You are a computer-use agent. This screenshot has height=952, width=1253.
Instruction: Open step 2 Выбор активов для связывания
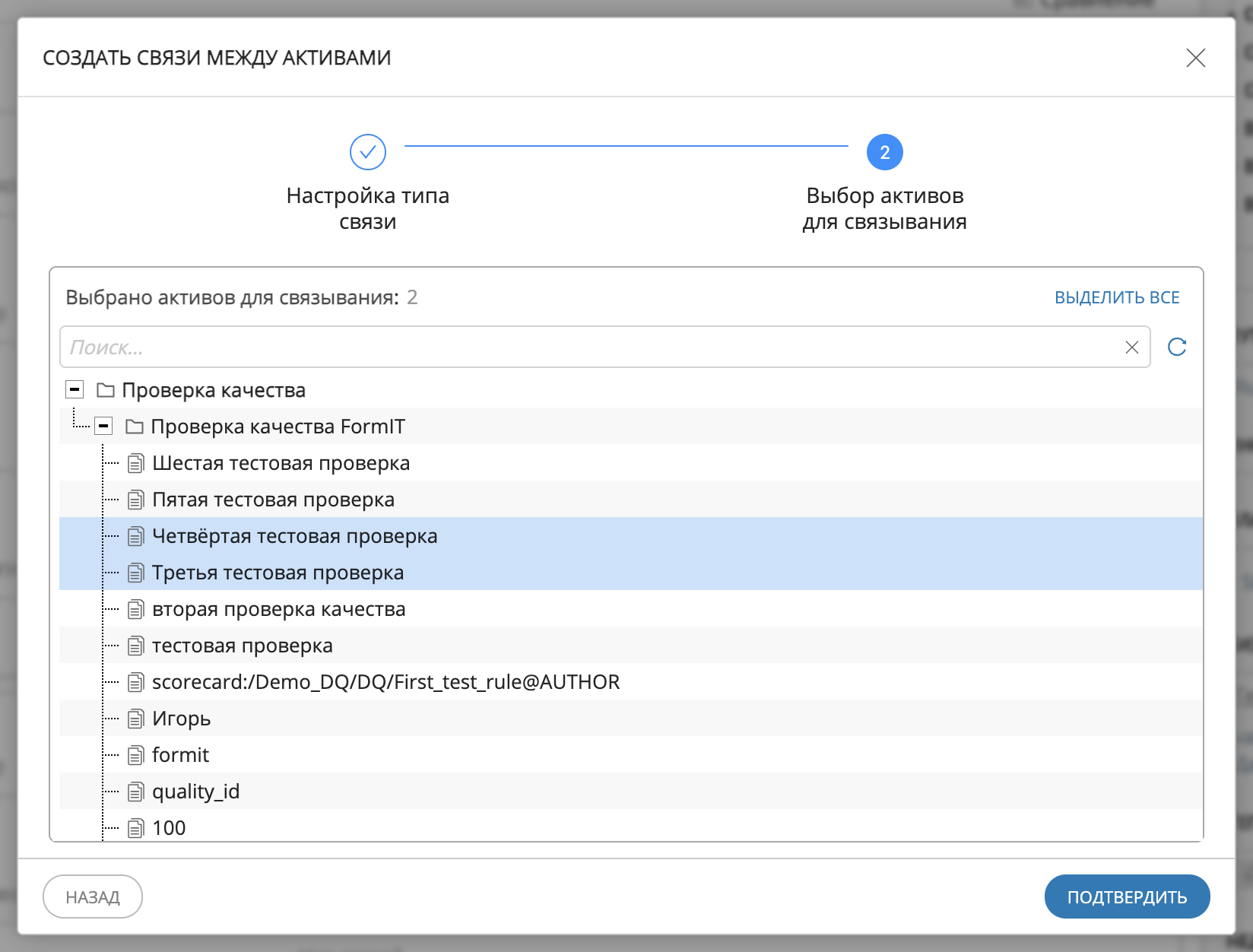884,151
